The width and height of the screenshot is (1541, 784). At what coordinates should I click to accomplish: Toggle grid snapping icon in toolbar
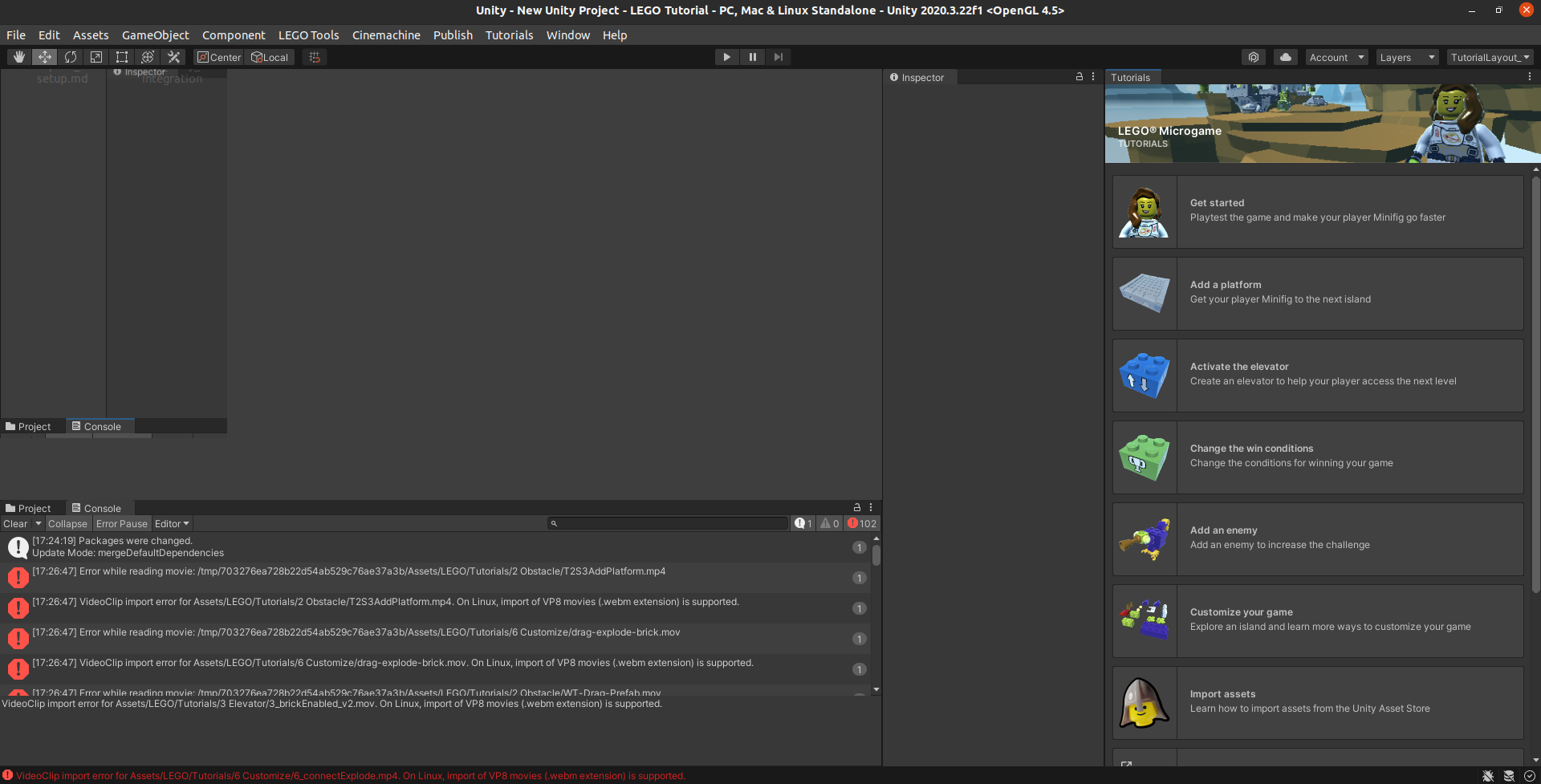[315, 57]
